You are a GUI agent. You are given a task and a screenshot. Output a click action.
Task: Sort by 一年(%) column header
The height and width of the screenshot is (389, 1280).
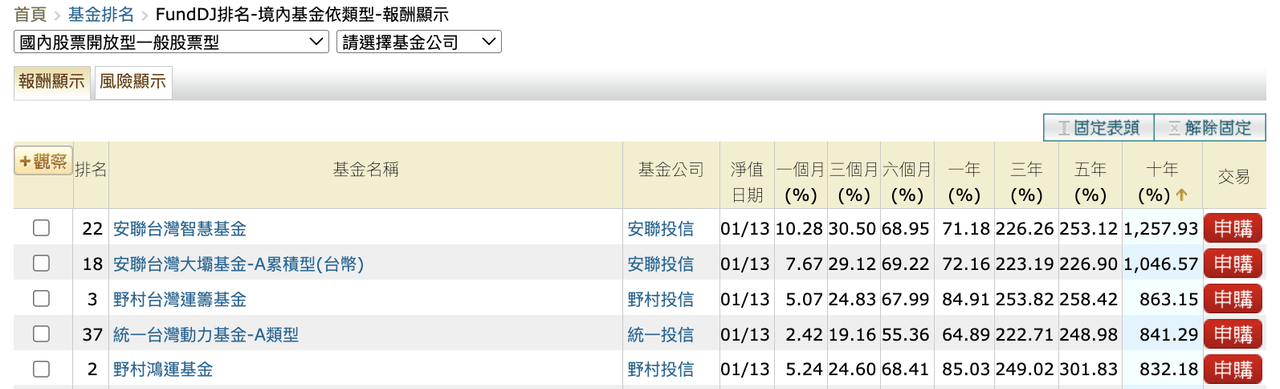click(964, 182)
